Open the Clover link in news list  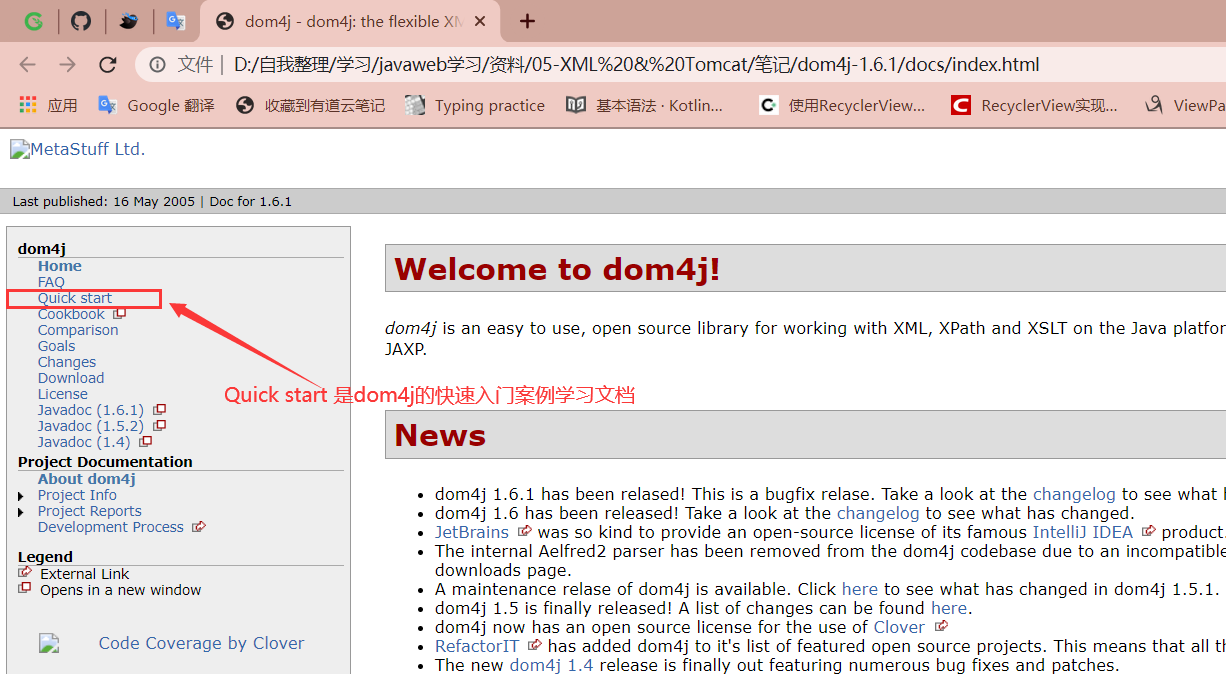(x=899, y=627)
